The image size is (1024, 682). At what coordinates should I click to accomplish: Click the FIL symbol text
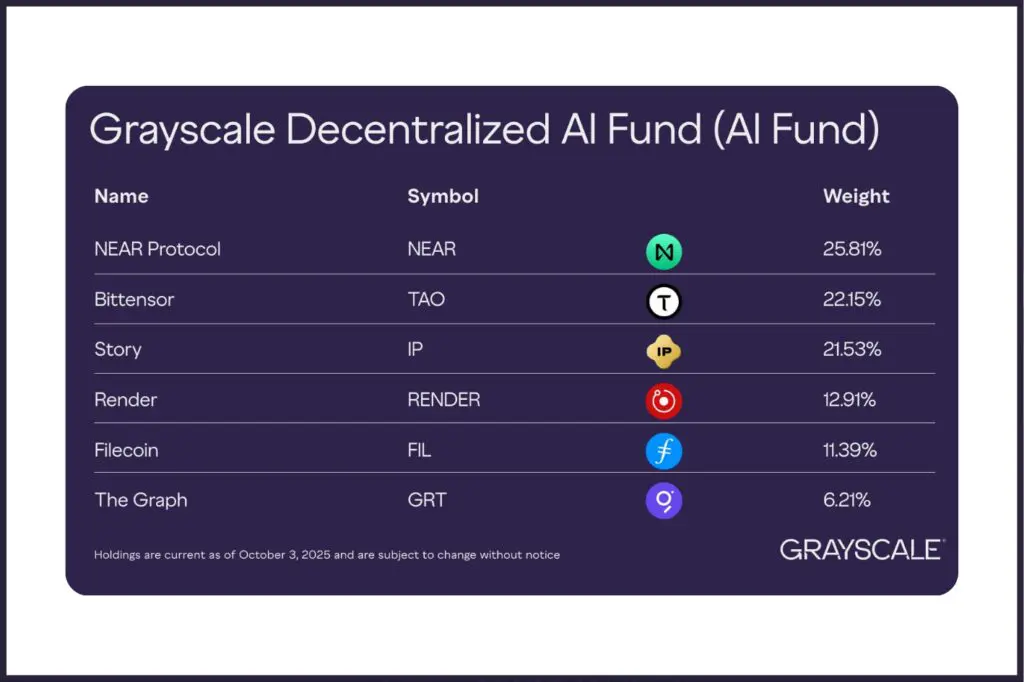[419, 450]
